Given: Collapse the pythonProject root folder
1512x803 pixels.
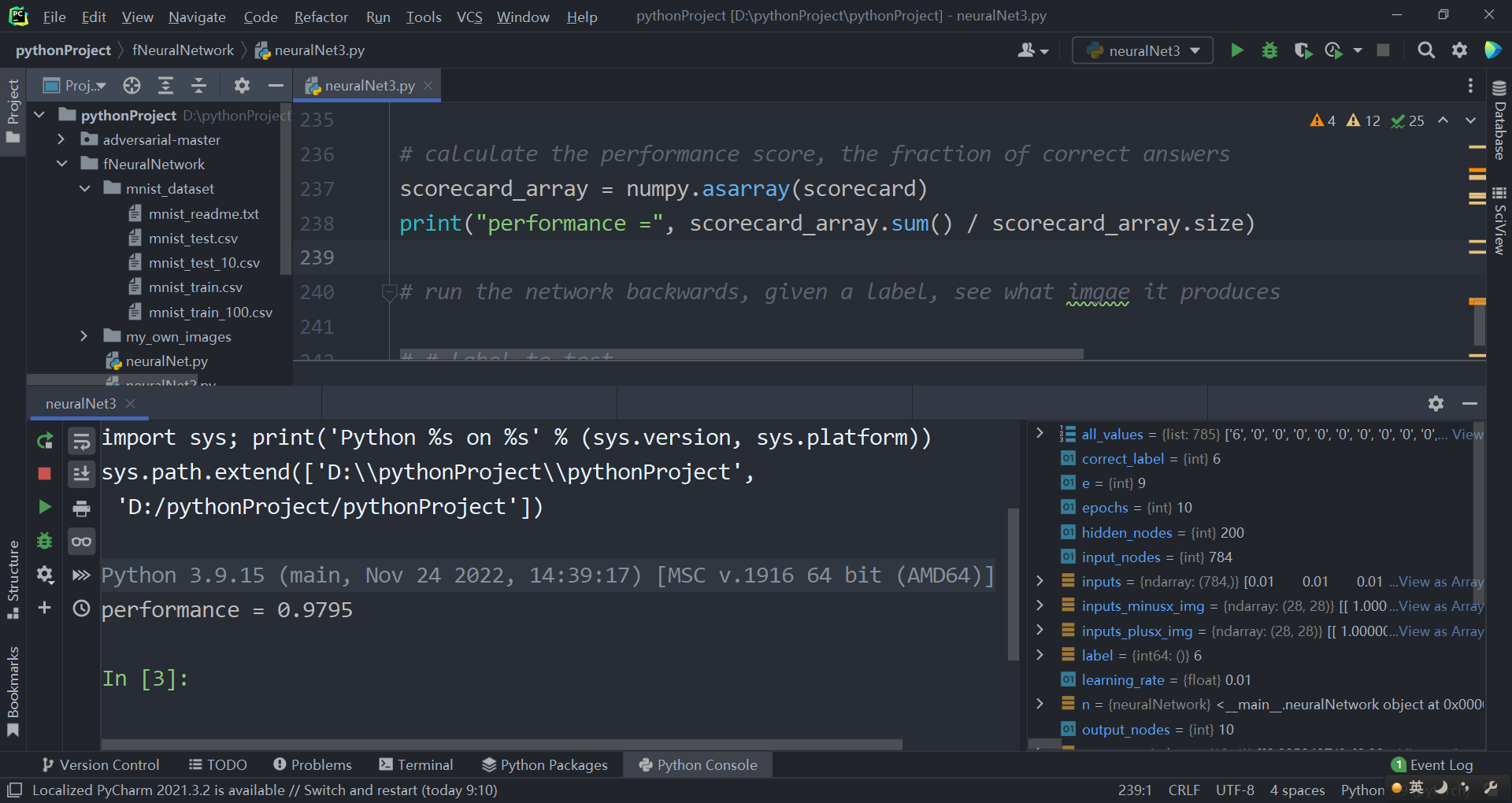Looking at the screenshot, I should tap(39, 115).
